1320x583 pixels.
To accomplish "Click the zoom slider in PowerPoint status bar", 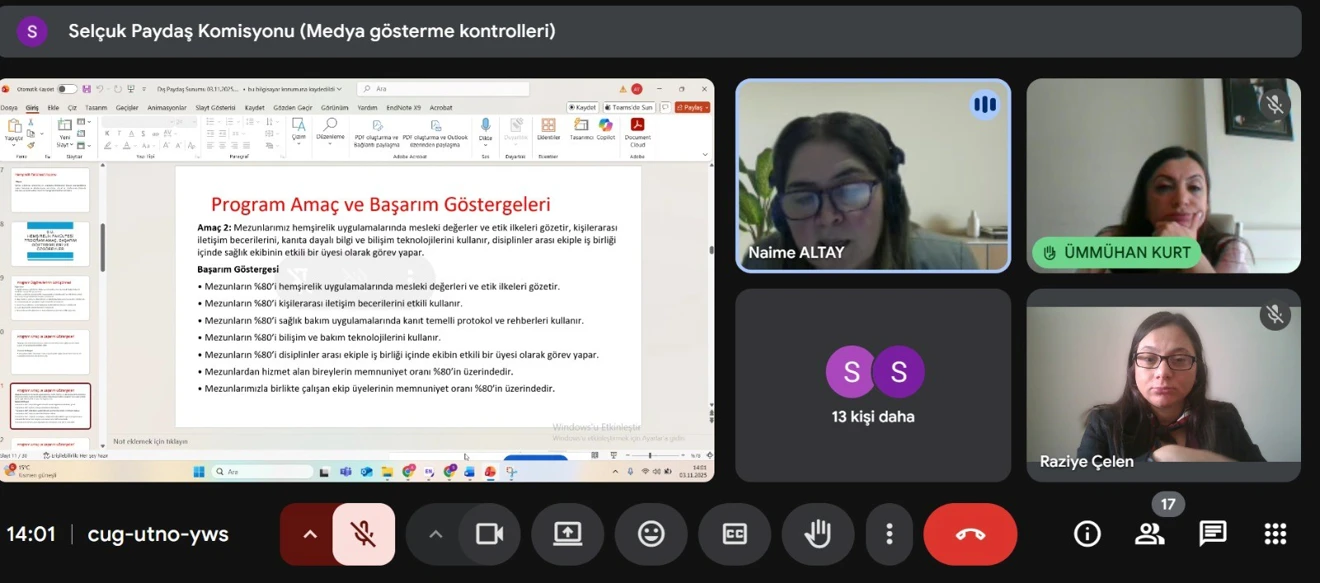I will 650,456.
